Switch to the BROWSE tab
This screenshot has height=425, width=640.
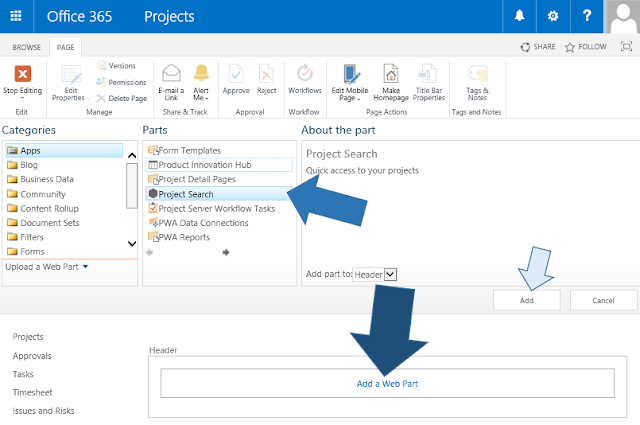27,47
